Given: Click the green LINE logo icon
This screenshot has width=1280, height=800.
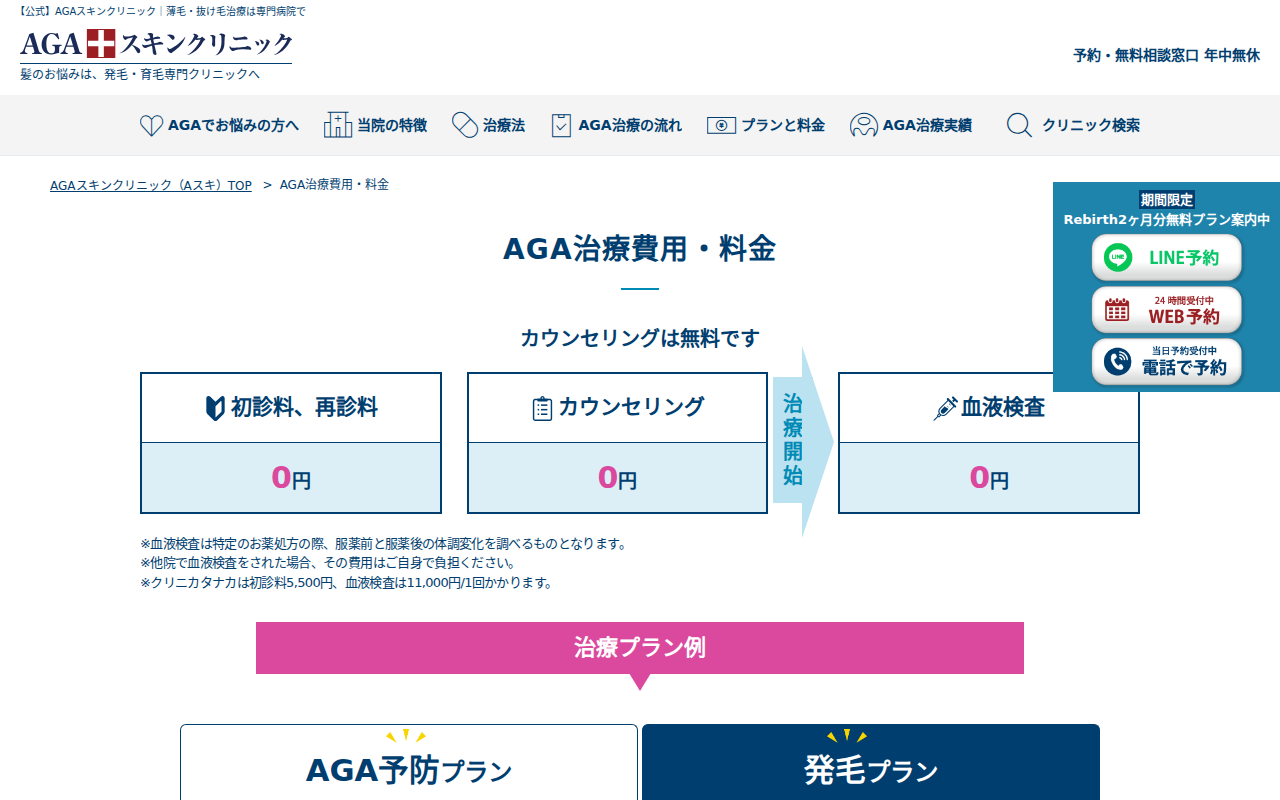Looking at the screenshot, I should click(1118, 257).
